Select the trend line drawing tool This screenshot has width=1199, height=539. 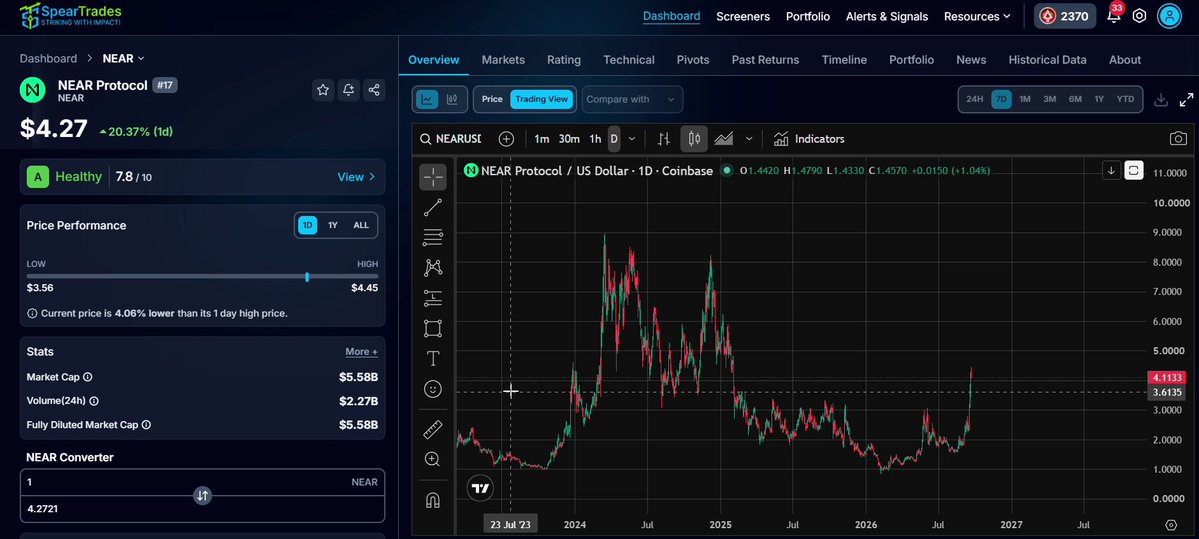433,207
